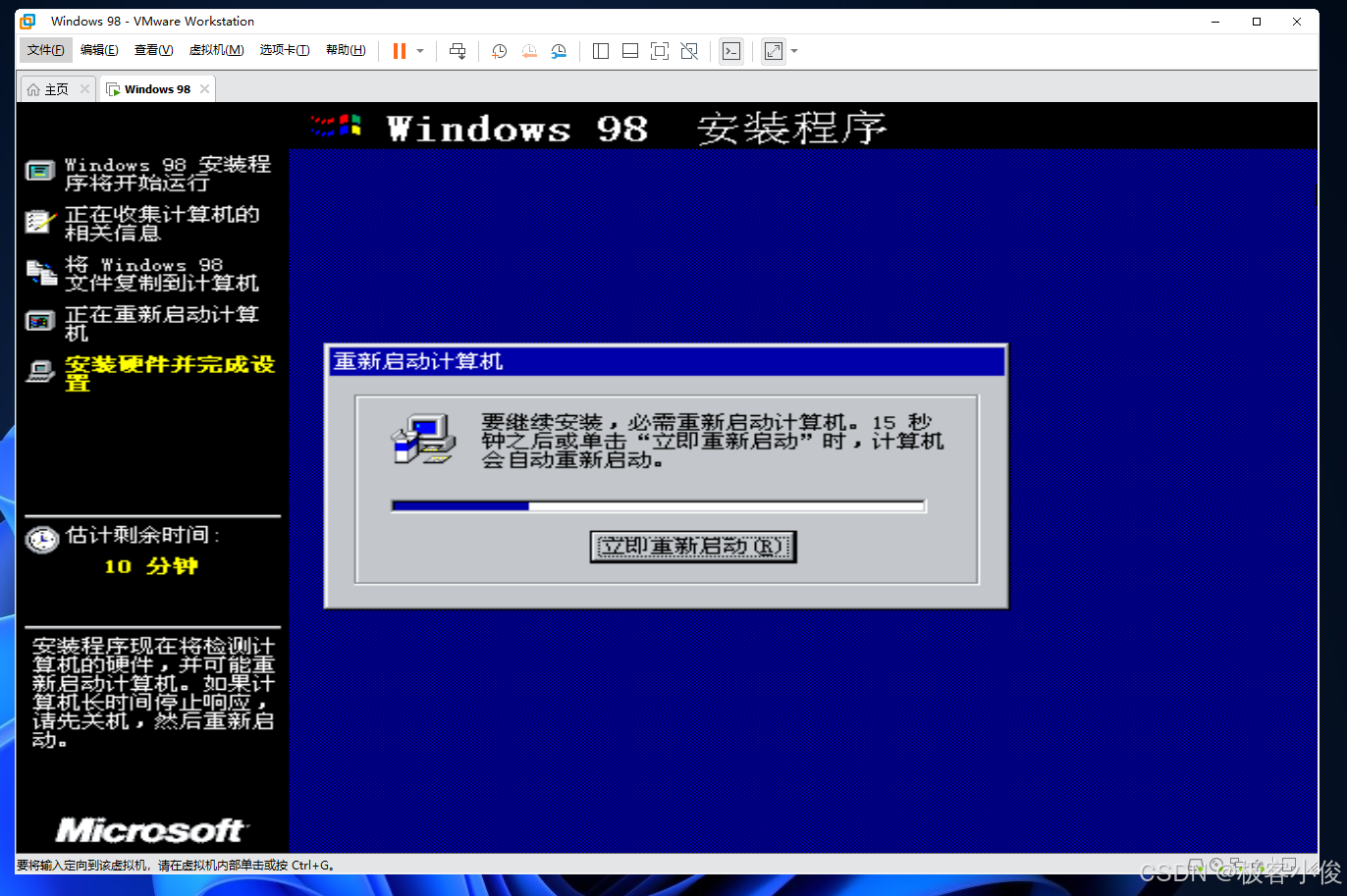Open the 文件(F) menu
1347x896 pixels.
pos(45,50)
